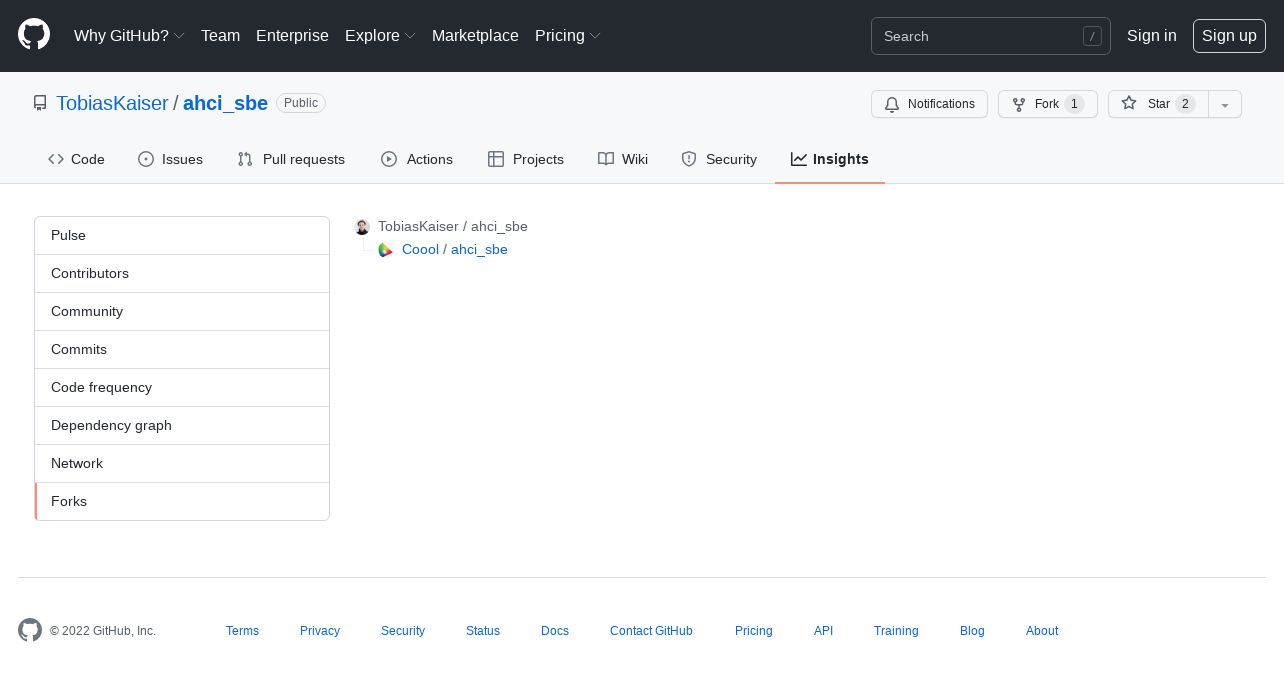Image resolution: width=1284 pixels, height=692 pixels.
Task: Open the Security tab
Action: click(x=719, y=159)
